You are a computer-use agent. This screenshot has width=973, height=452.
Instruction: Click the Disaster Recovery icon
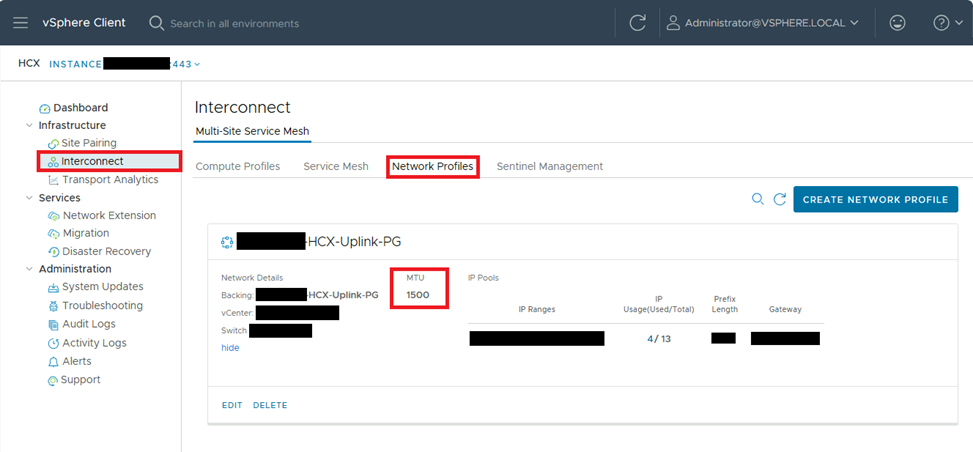[x=54, y=252]
